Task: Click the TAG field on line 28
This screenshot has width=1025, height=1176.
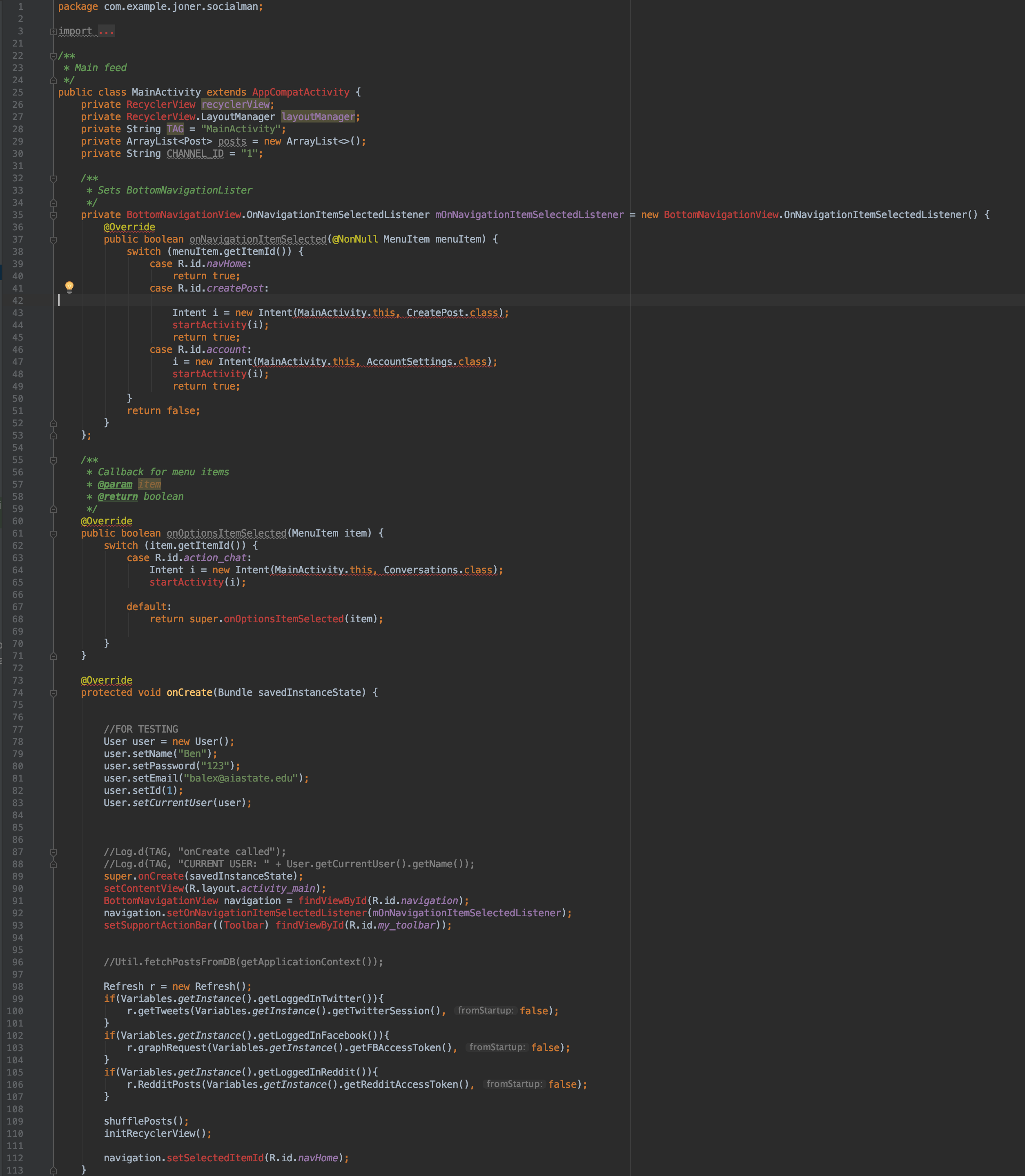Action: point(175,129)
